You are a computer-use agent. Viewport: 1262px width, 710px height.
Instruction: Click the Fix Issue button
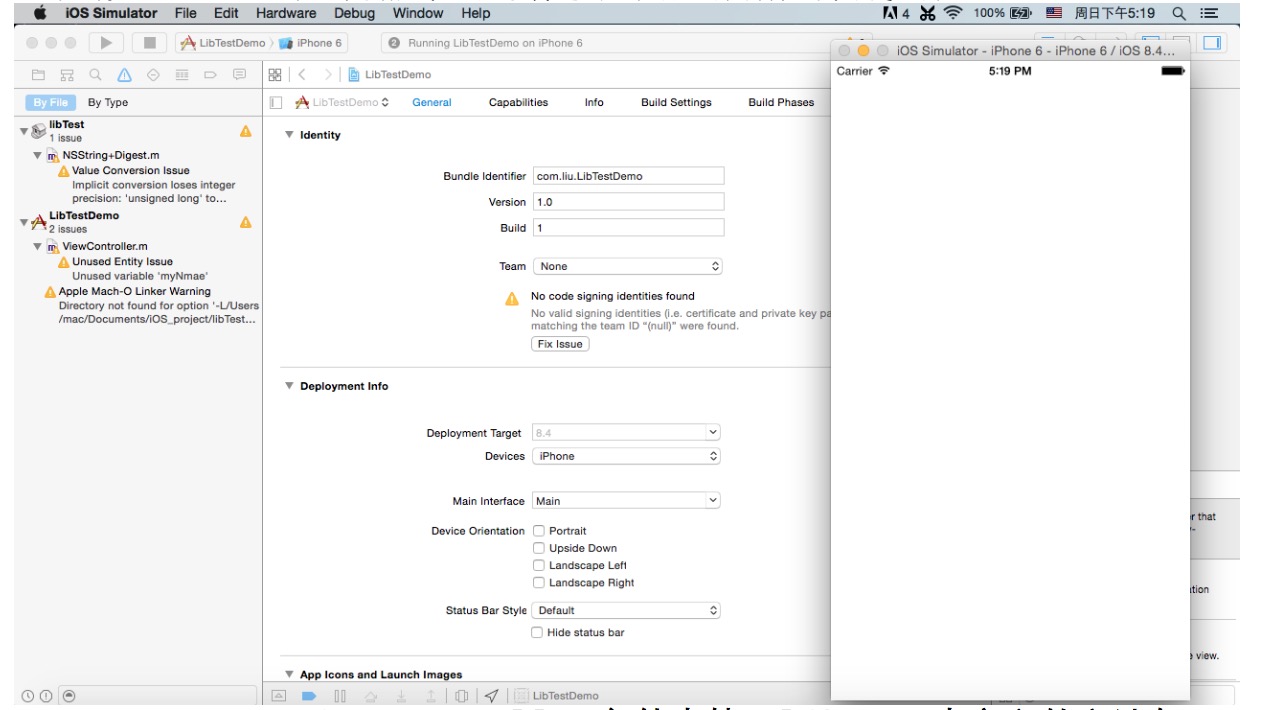click(x=560, y=344)
